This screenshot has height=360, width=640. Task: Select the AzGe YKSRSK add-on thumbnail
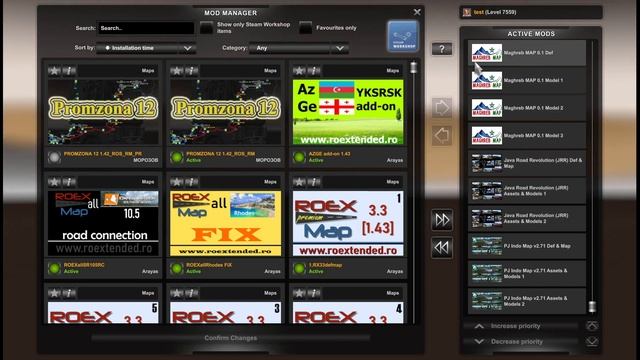(x=348, y=112)
